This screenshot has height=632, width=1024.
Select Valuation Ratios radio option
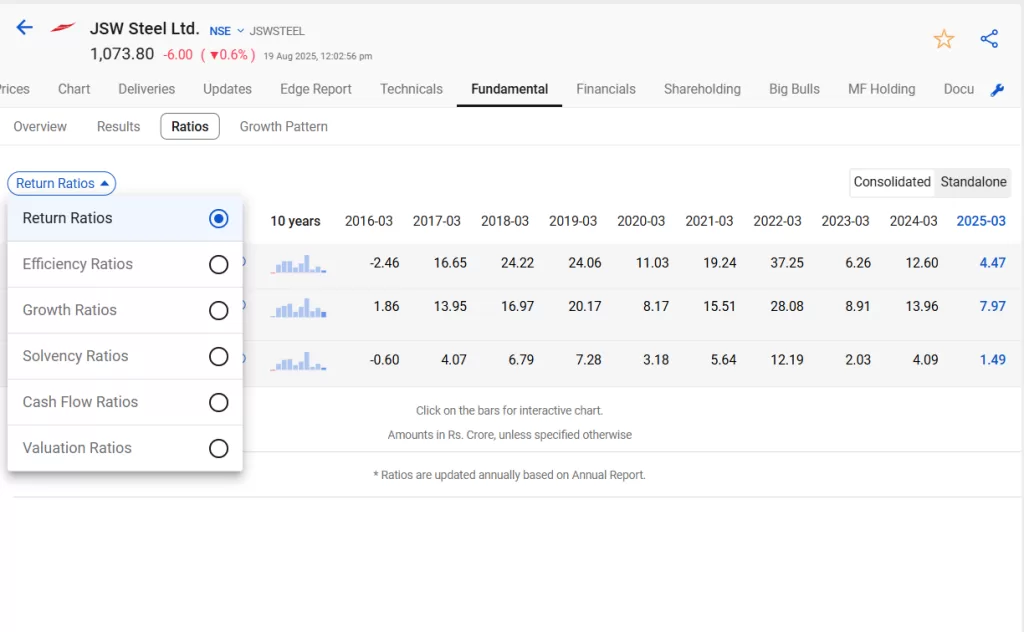pyautogui.click(x=218, y=449)
